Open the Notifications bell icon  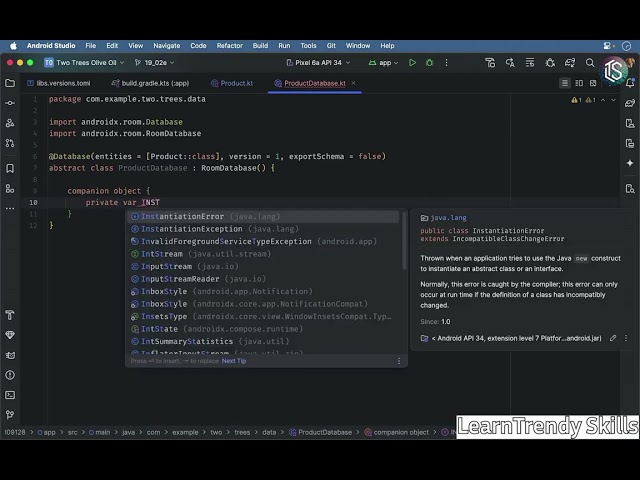(630, 83)
